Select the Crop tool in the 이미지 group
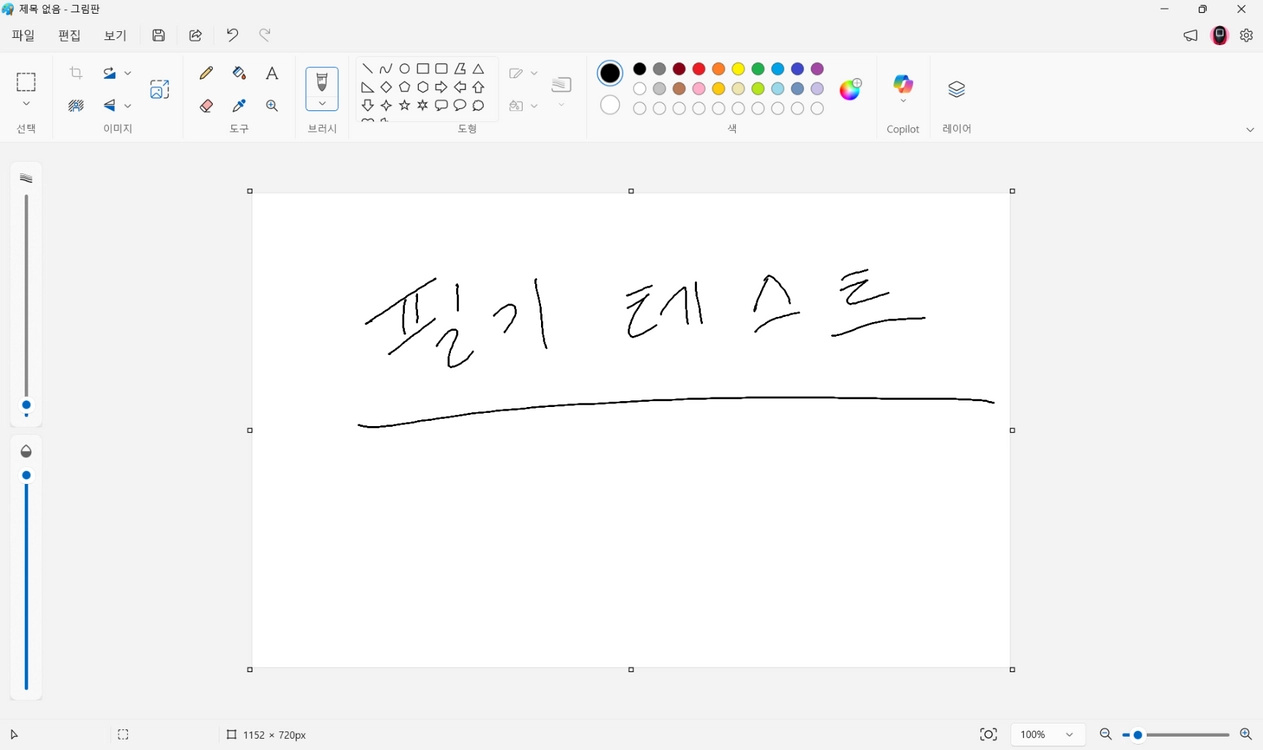The height and width of the screenshot is (750, 1263). 76,73
